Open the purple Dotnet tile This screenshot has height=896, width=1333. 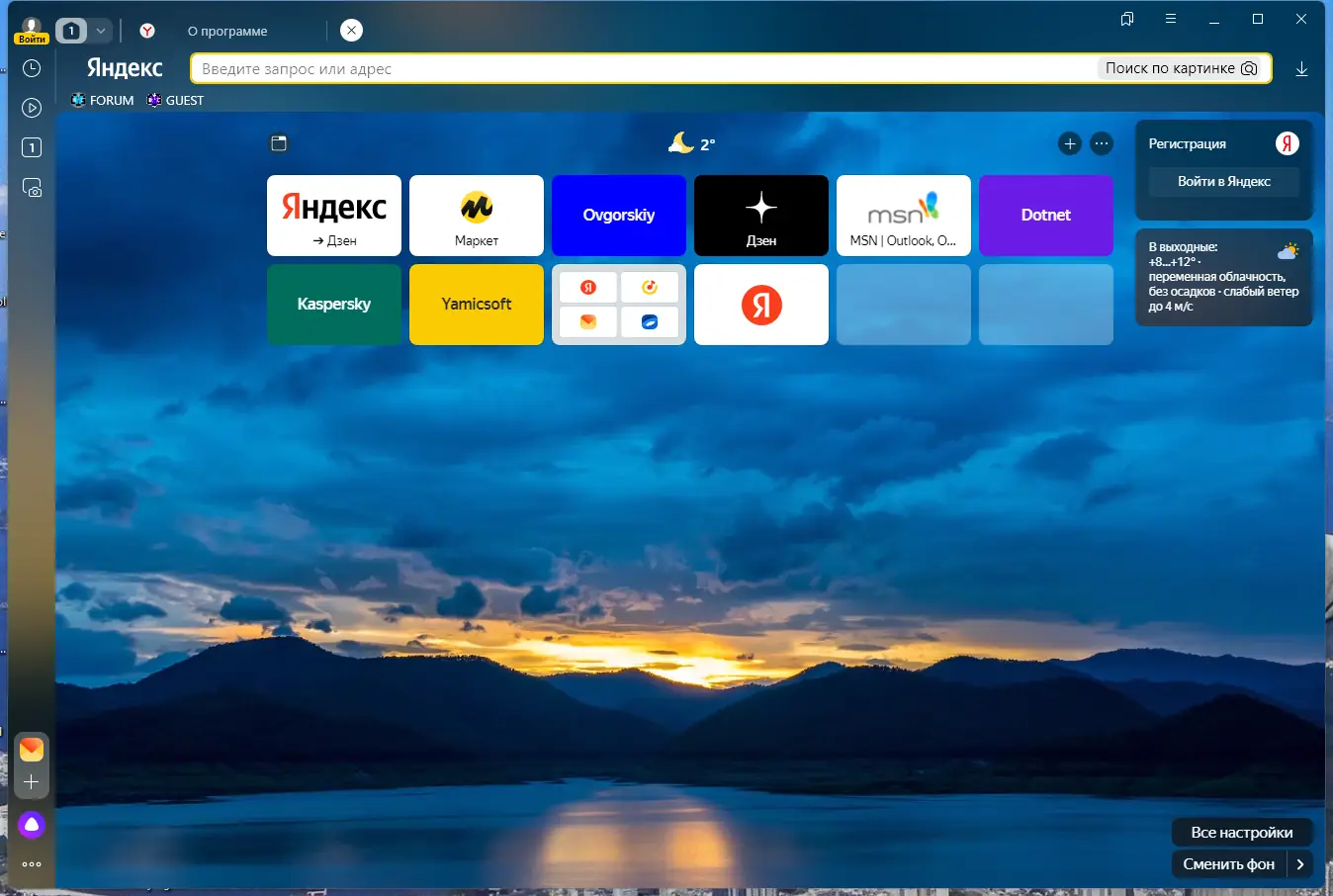[1046, 216]
